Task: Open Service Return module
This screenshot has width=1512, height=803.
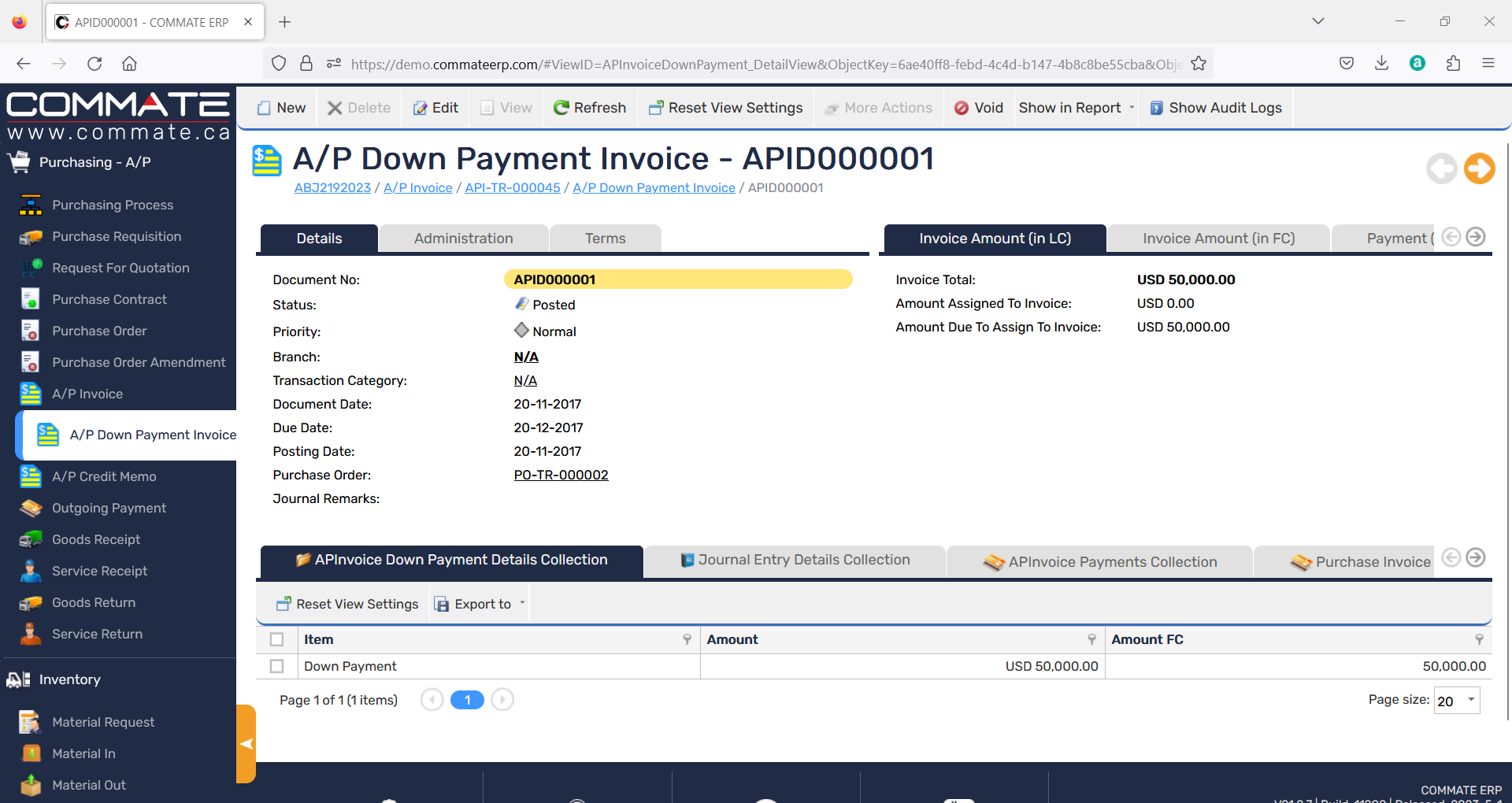Action: pos(97,634)
